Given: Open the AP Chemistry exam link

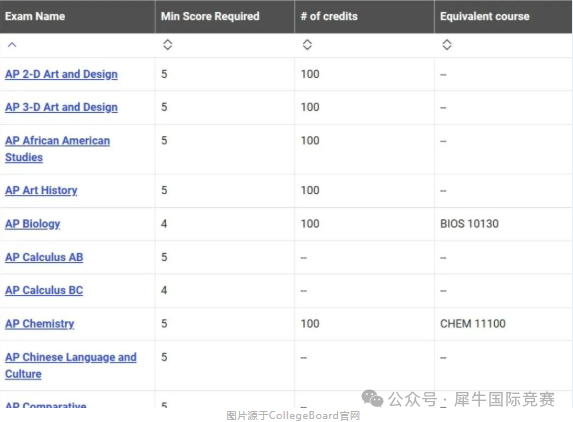Looking at the screenshot, I should click(x=39, y=324).
